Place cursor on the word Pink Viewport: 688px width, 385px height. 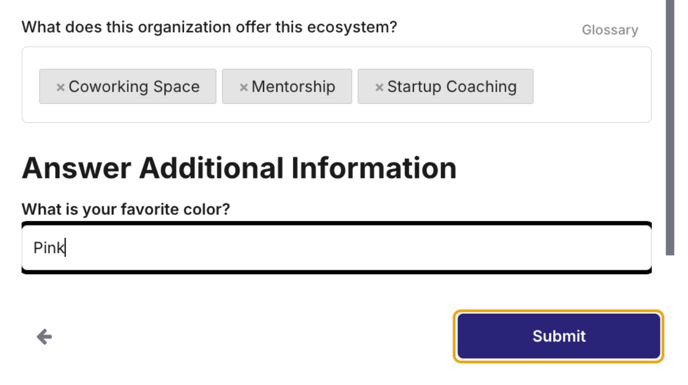[x=49, y=248]
